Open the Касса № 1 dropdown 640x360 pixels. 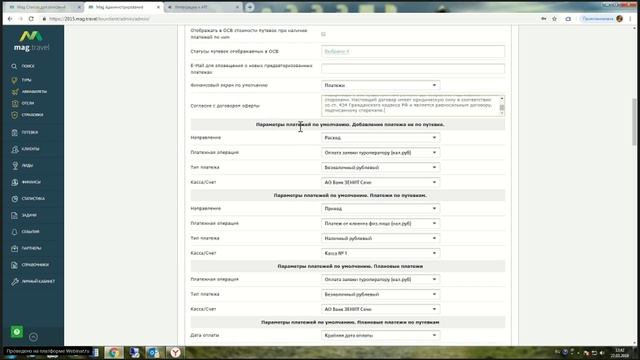tap(380, 253)
